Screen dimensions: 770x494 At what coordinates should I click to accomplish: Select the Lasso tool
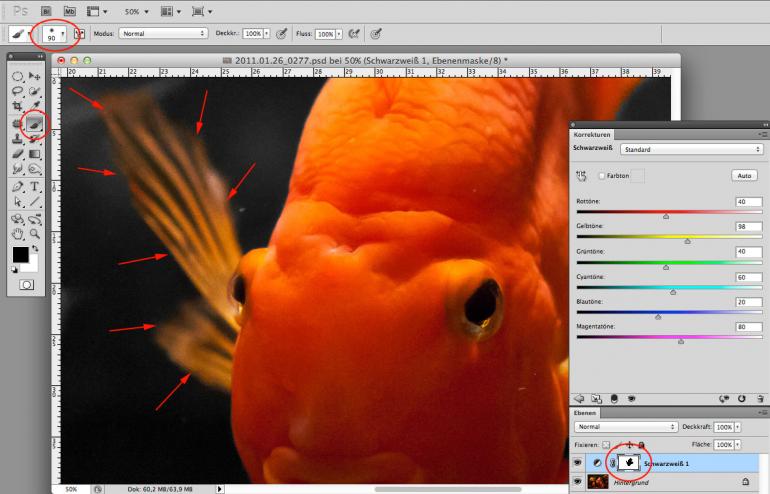[x=18, y=91]
